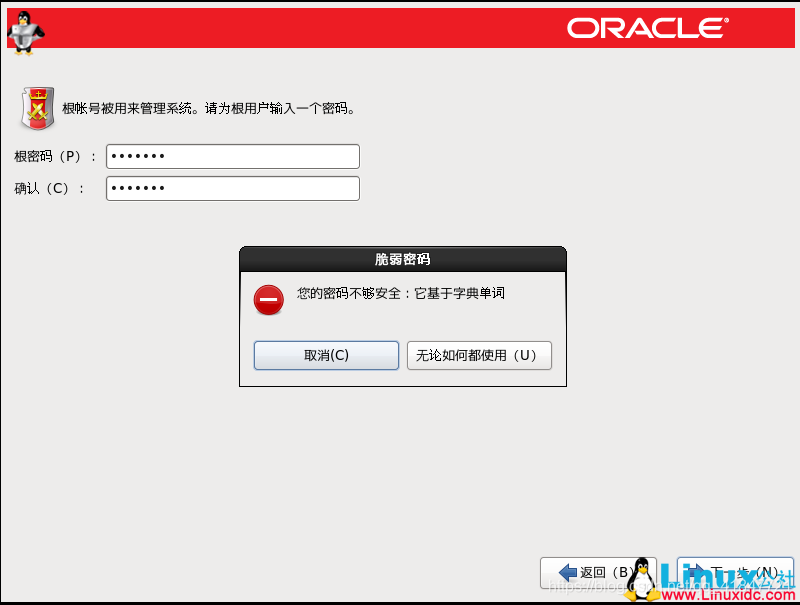800x605 pixels.
Task: Click the left arrow icon on 返回 button
Action: [569, 571]
